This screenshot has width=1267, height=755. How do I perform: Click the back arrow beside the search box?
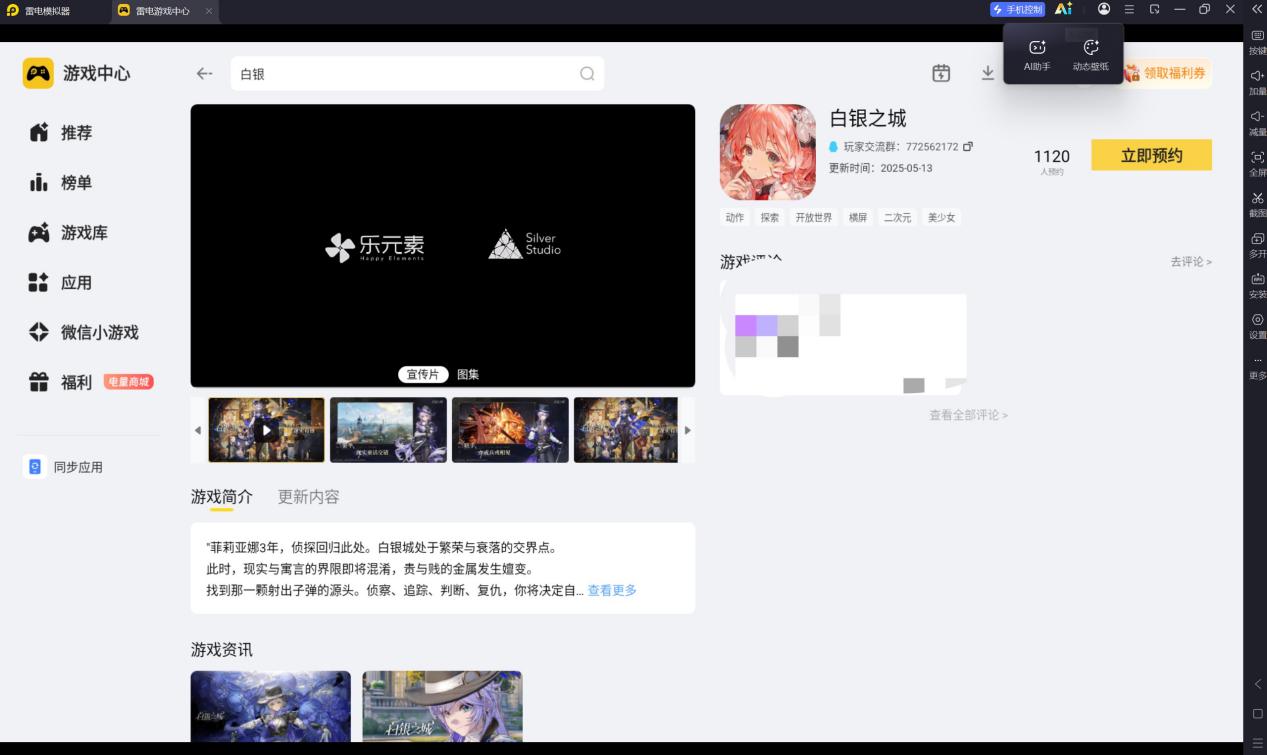(204, 74)
